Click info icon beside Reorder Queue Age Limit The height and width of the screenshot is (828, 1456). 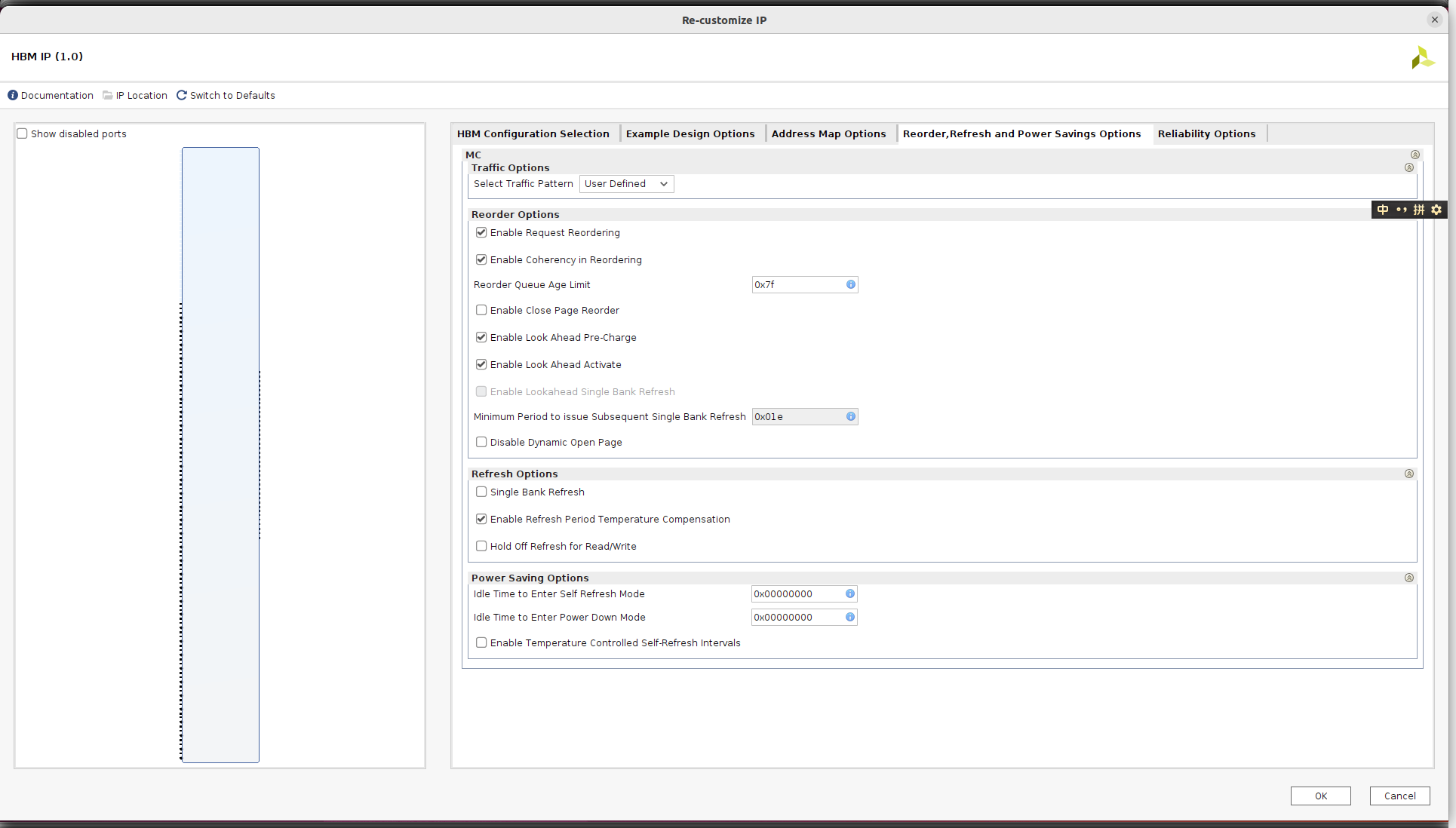coord(851,284)
